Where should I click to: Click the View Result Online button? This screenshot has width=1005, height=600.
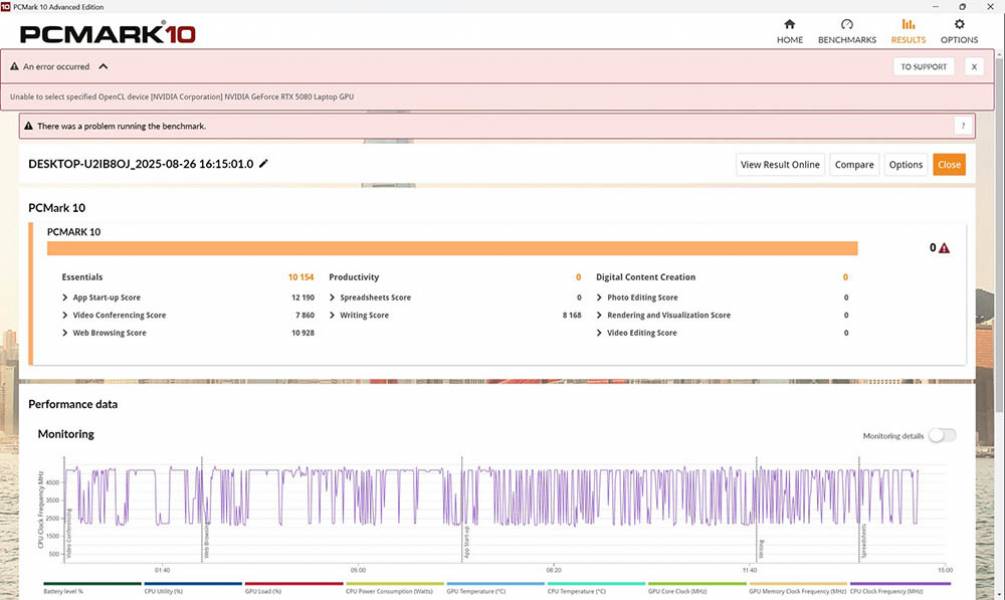click(780, 165)
